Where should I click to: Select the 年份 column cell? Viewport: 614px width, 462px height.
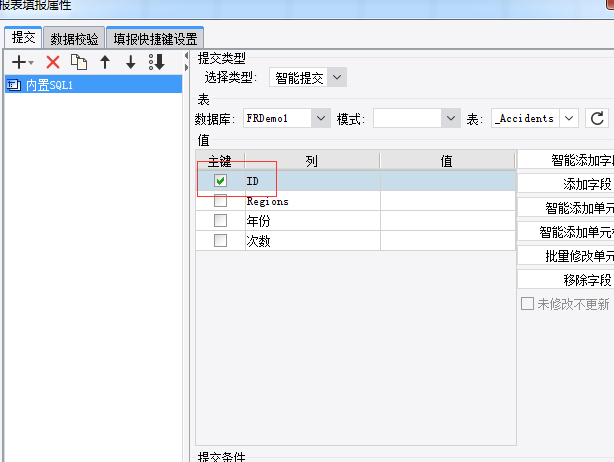click(x=312, y=221)
